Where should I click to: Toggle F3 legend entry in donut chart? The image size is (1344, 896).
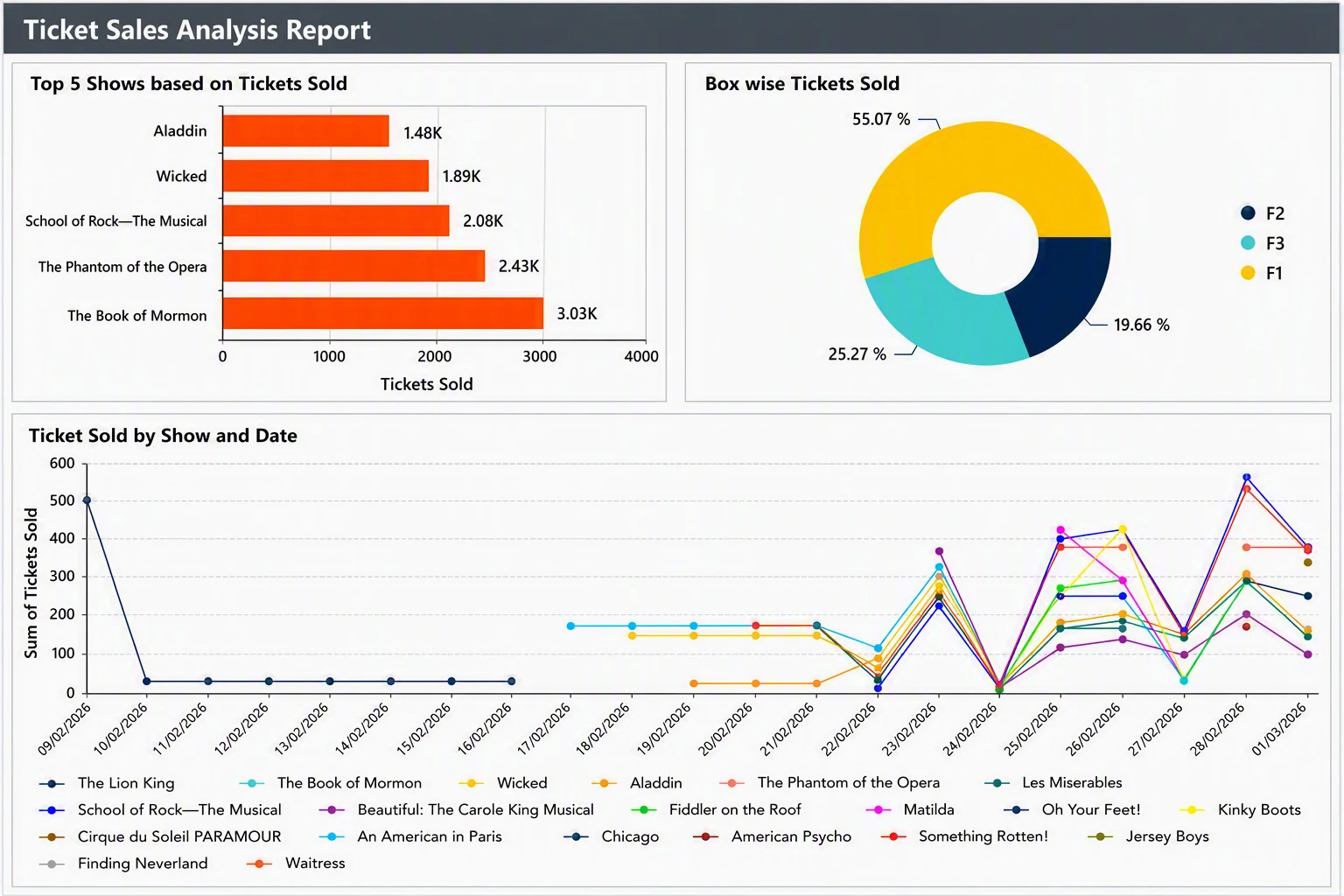tap(1263, 243)
